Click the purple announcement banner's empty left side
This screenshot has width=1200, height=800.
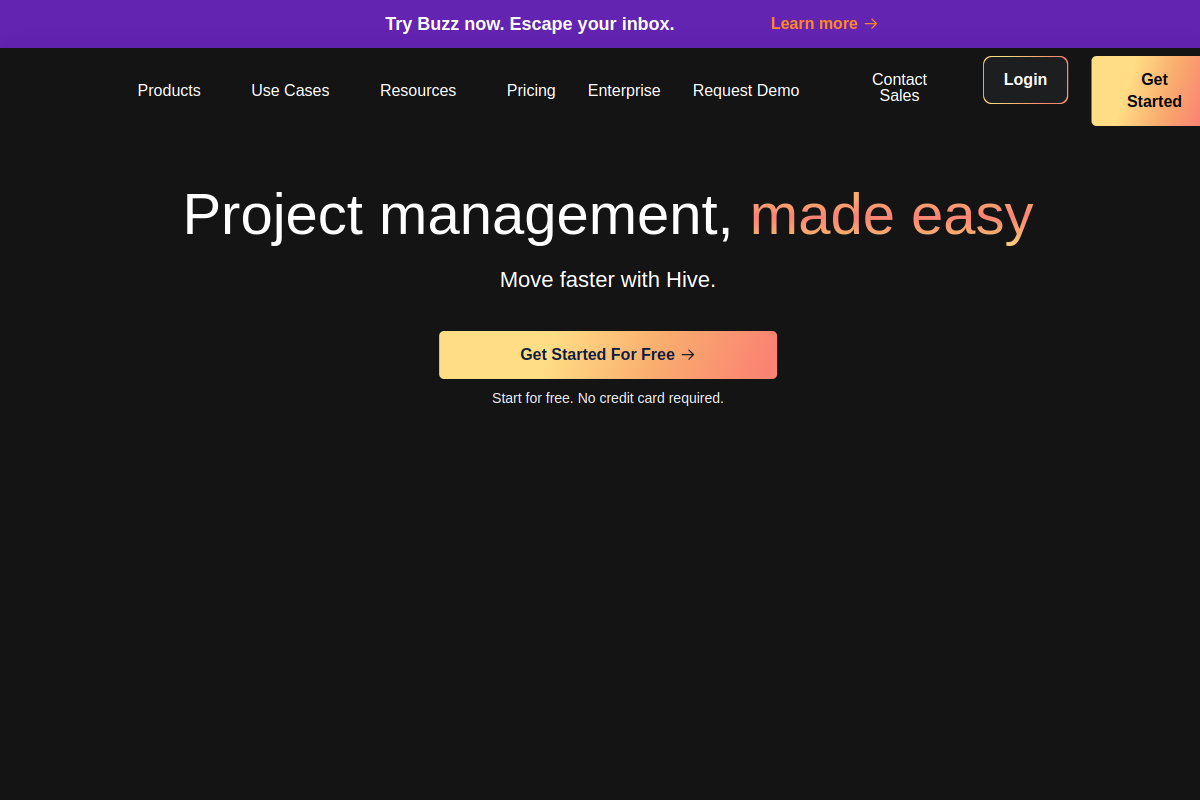pos(150,24)
